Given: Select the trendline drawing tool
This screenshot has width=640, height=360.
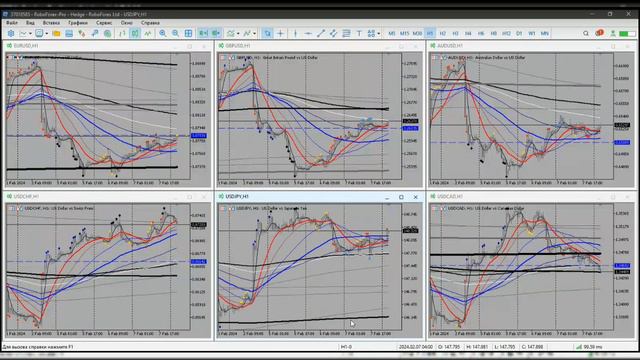Looking at the screenshot, I should pos(321,33).
